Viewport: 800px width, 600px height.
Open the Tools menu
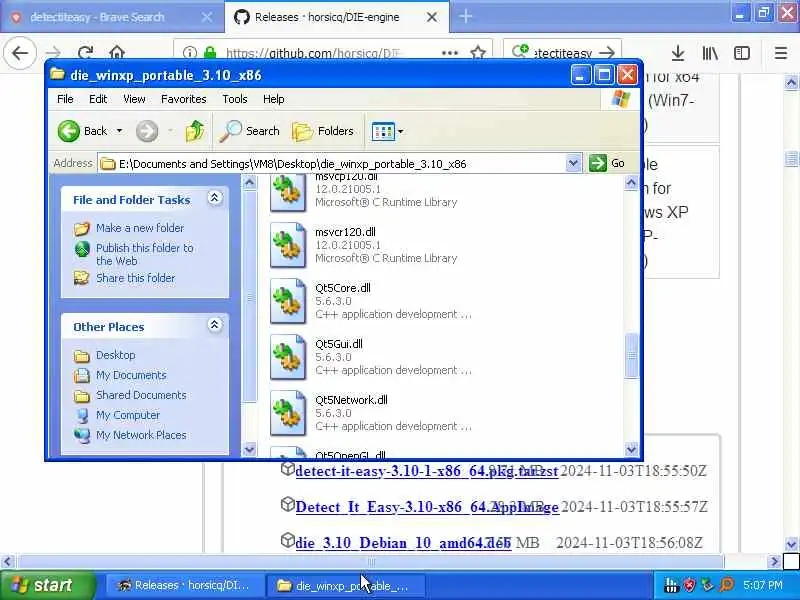(x=235, y=99)
